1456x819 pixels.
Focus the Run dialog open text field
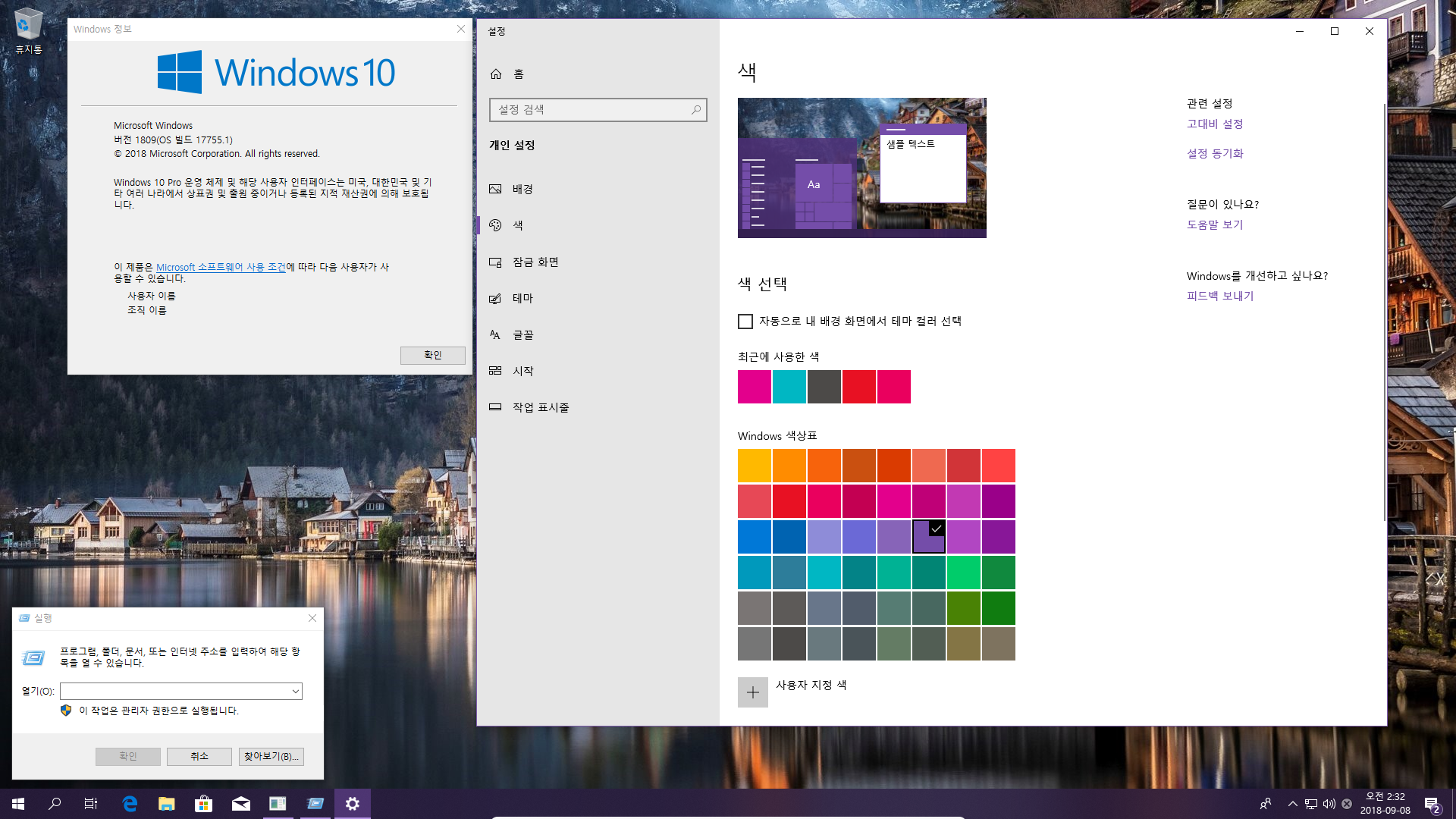pos(175,691)
